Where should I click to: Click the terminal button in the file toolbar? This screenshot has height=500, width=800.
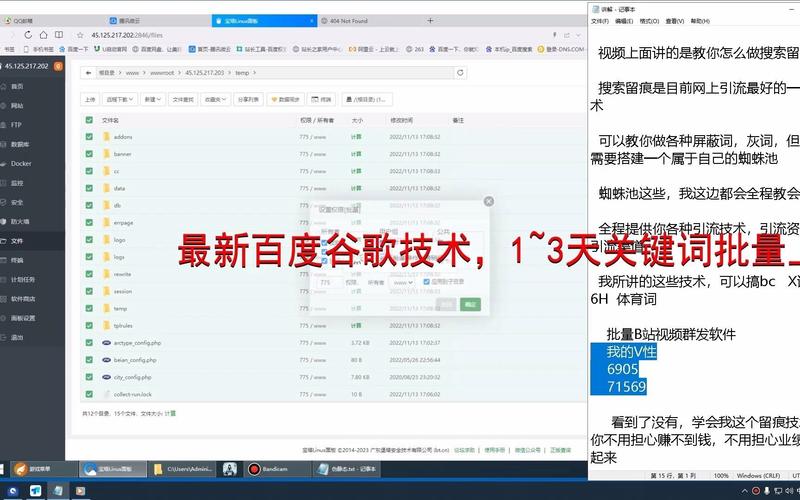[x=322, y=99]
